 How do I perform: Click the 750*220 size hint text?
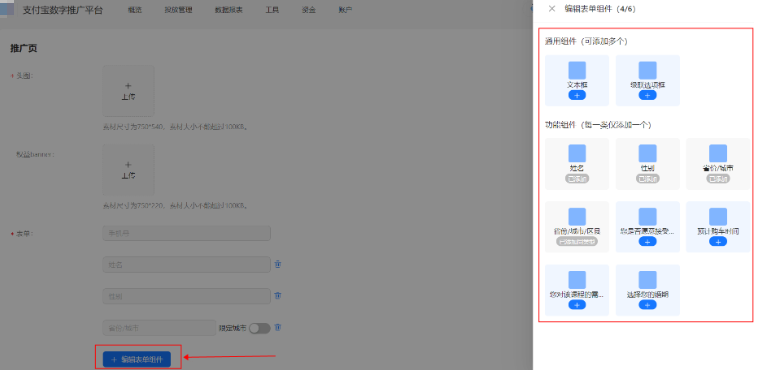[175, 206]
